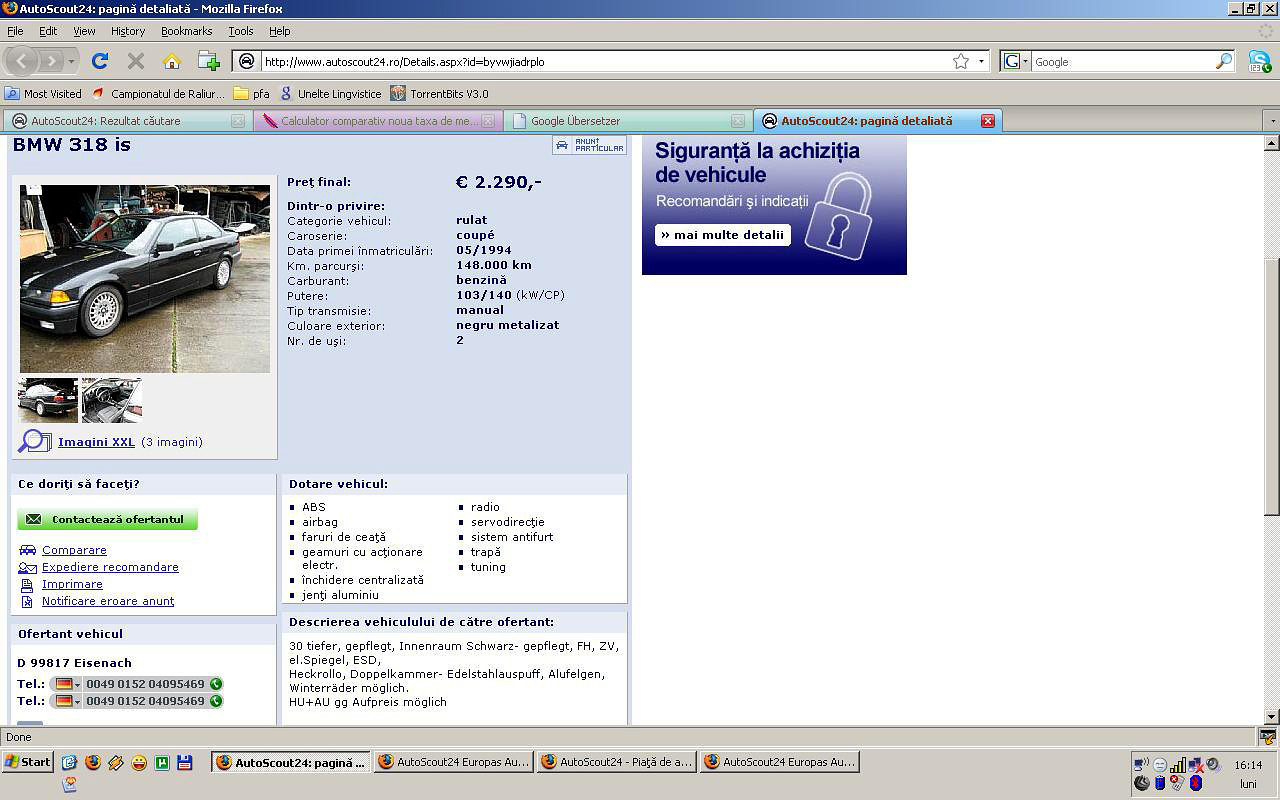Run the search with the magnifier icon

(1224, 61)
